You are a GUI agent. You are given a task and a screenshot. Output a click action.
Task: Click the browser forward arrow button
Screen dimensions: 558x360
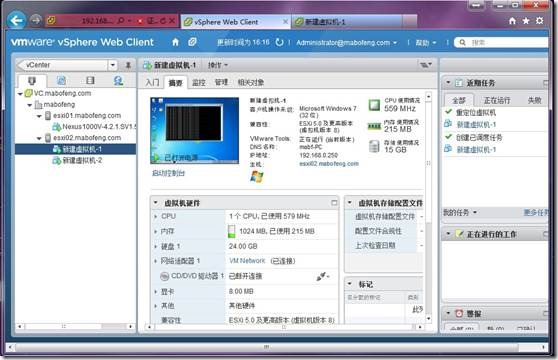[x=36, y=20]
